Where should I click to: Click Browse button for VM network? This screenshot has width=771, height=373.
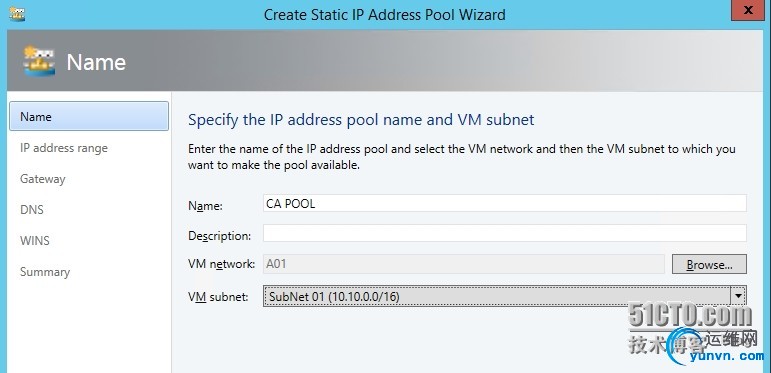coord(709,264)
